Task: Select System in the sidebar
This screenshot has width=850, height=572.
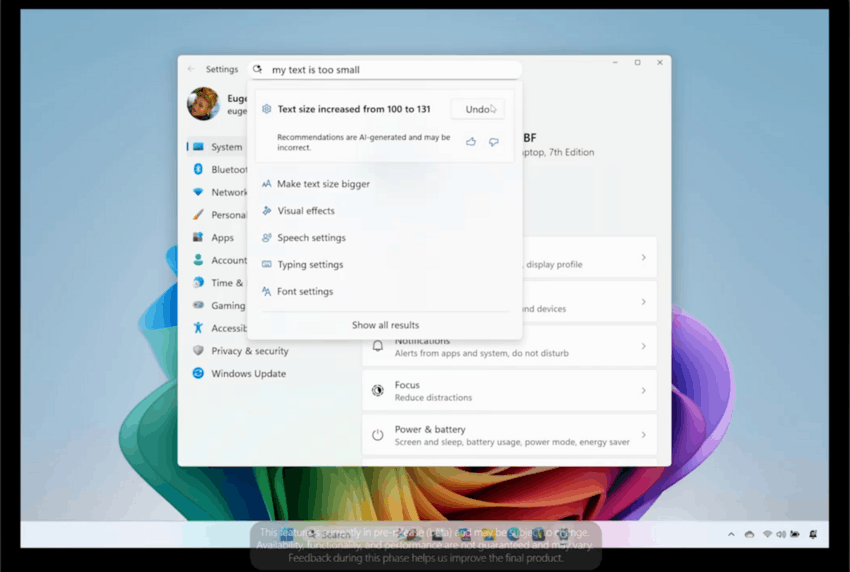Action: coord(217,147)
